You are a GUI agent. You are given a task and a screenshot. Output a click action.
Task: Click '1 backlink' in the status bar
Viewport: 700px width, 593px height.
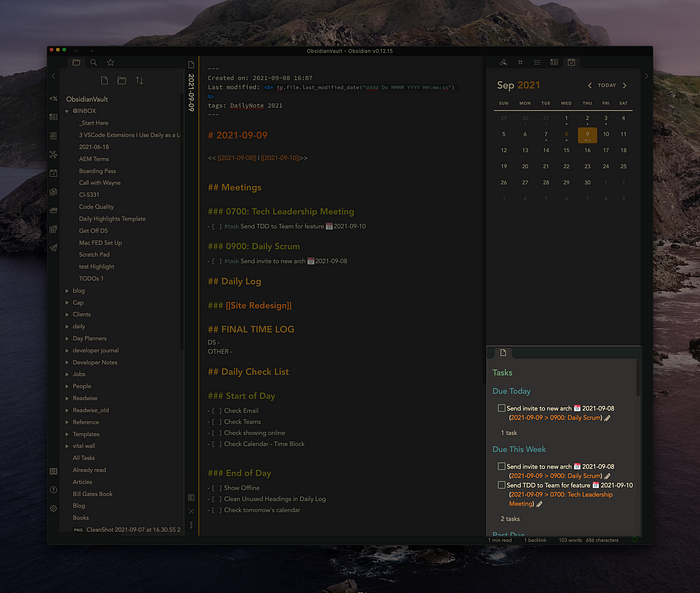(x=535, y=540)
